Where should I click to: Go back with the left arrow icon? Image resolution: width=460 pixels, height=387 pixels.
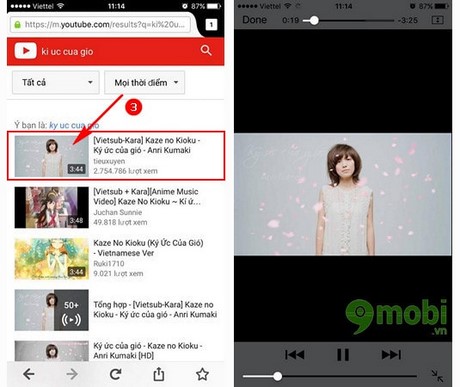point(29,374)
